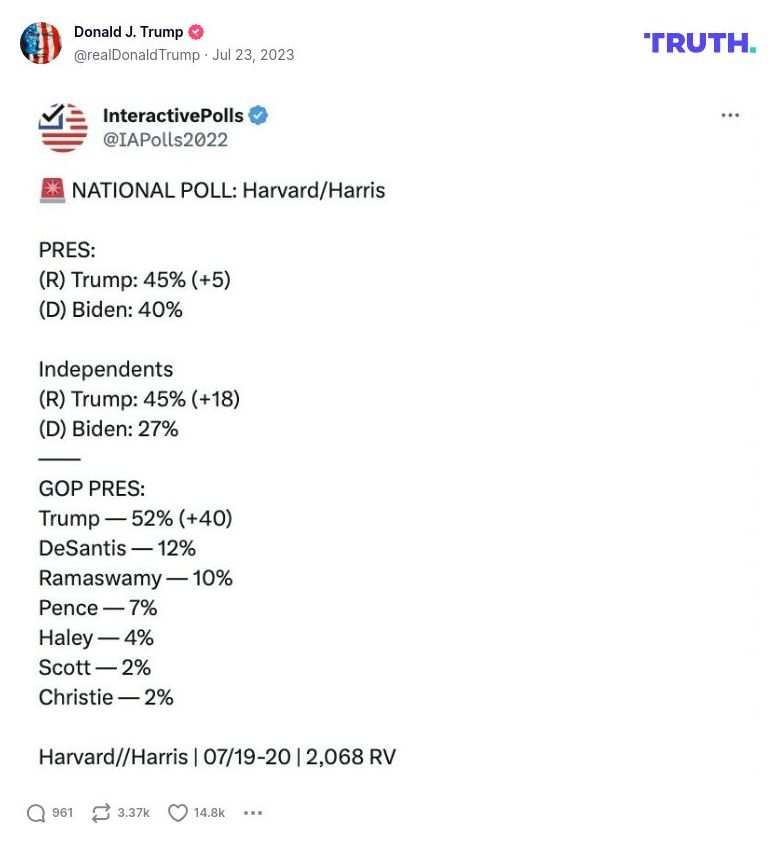Click the TRUTH logo
The image size is (777, 844).
(x=699, y=43)
